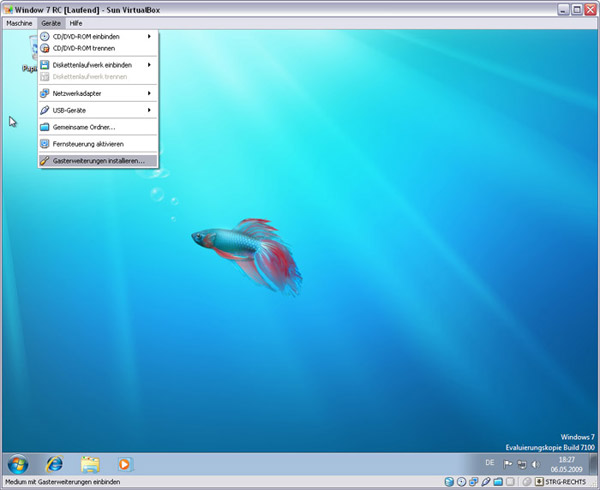This screenshot has height=490, width=600.
Task: Open Windows Explorer folder icon on taskbar
Action: click(90, 463)
